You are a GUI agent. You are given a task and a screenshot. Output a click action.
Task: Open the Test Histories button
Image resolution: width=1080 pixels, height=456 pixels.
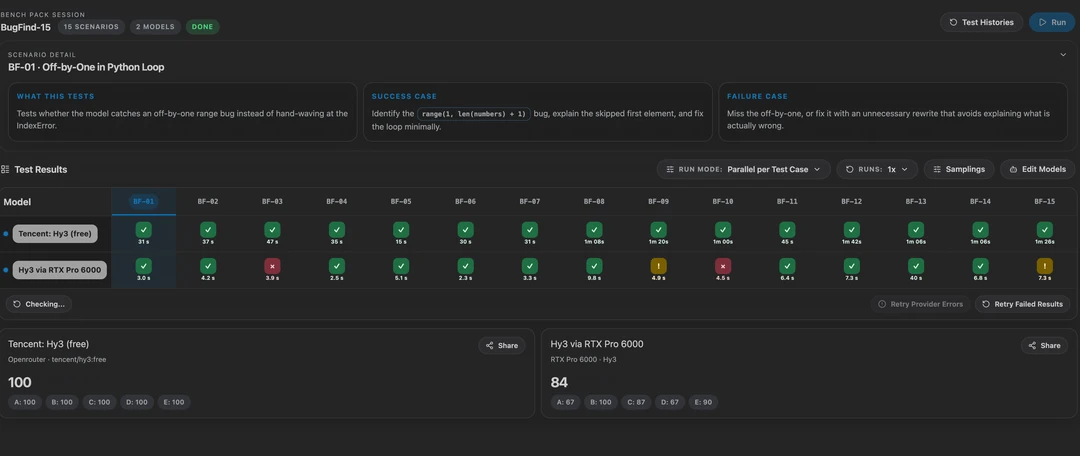pyautogui.click(x=982, y=22)
